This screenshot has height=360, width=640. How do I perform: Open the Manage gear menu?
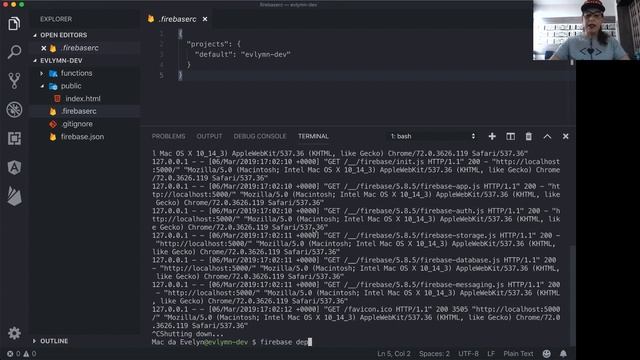coord(14,333)
